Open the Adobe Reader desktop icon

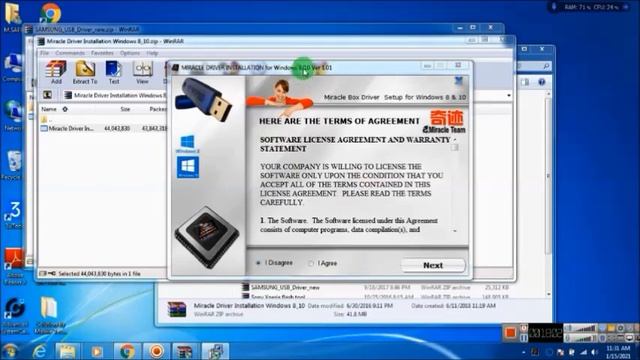pyautogui.click(x=14, y=265)
